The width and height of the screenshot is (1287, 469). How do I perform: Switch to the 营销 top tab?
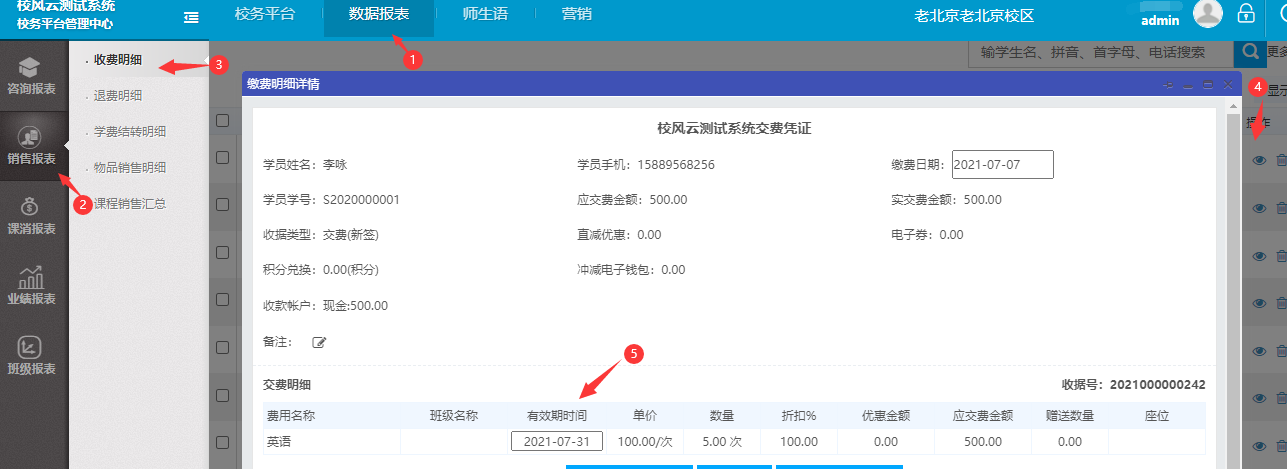coord(576,15)
